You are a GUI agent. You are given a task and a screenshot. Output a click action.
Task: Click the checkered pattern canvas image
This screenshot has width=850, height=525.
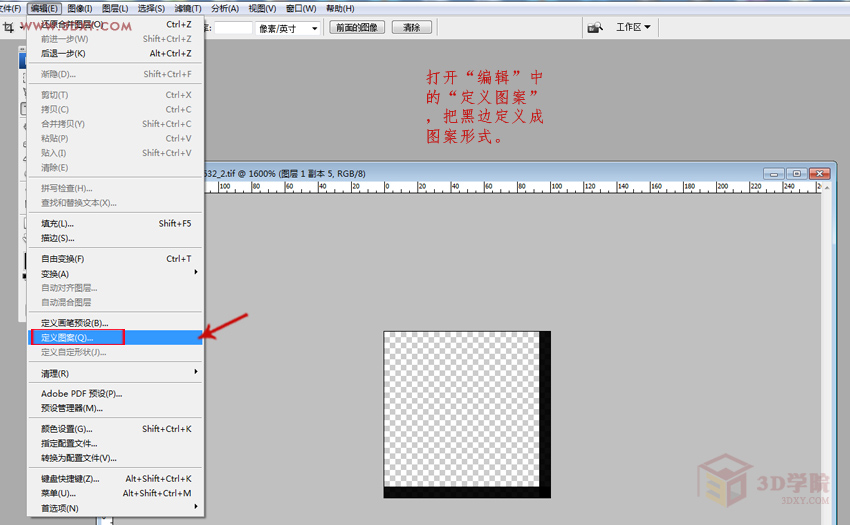click(x=467, y=414)
